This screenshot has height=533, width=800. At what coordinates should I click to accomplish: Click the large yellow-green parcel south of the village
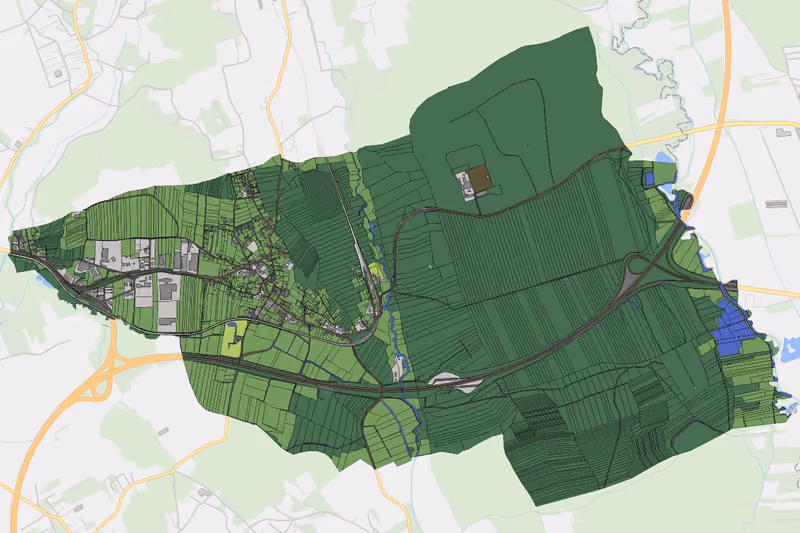point(233,339)
